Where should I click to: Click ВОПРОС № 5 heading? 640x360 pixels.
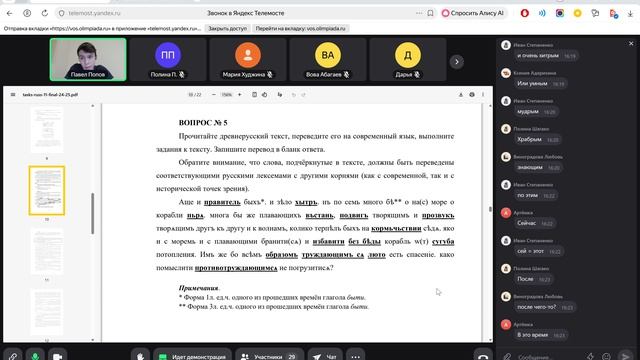[203, 122]
